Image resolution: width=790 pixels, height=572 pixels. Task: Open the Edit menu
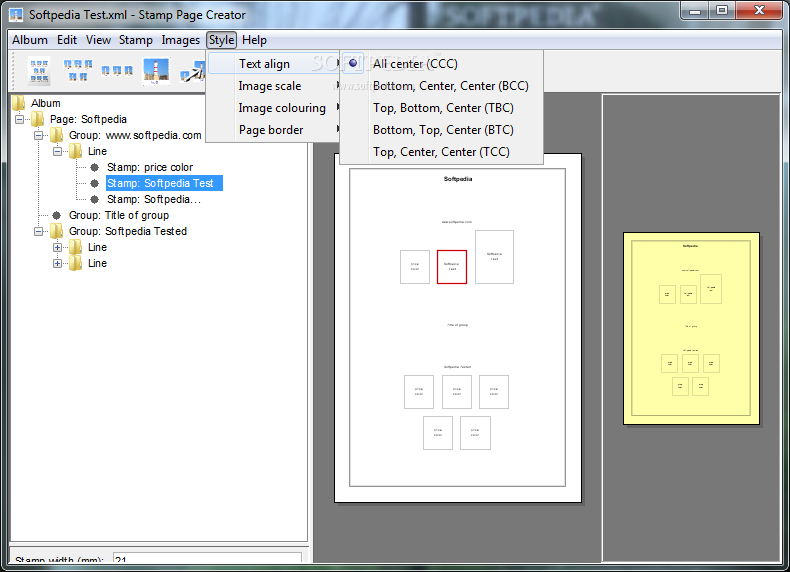[x=67, y=40]
